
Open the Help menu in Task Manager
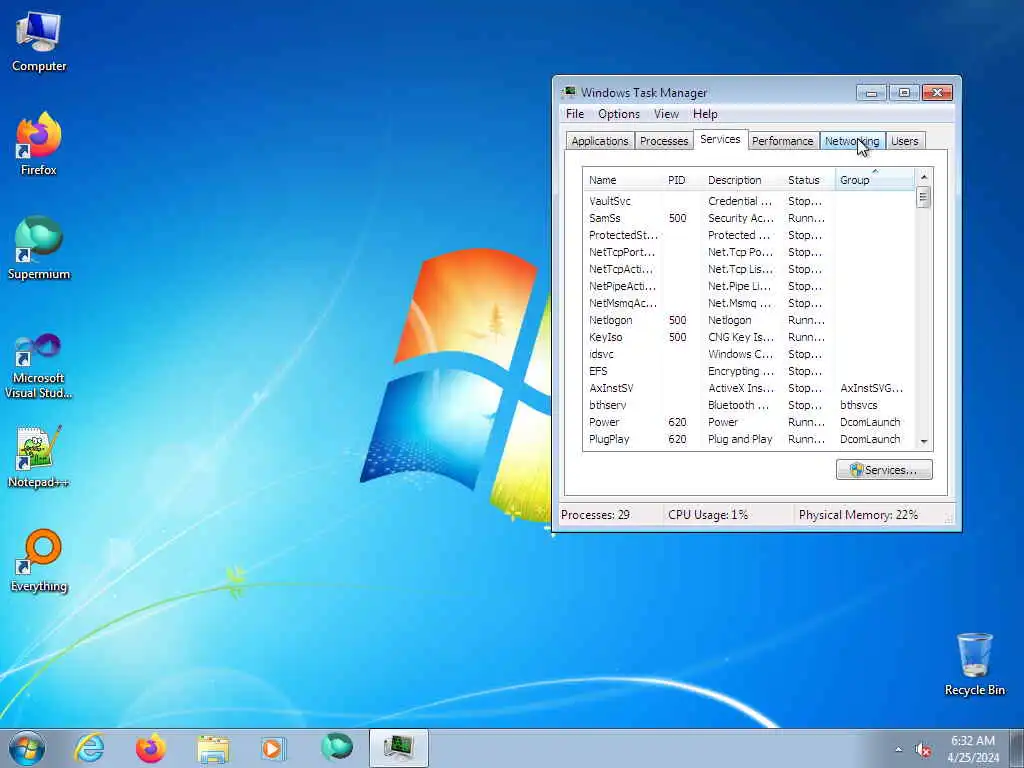(705, 114)
